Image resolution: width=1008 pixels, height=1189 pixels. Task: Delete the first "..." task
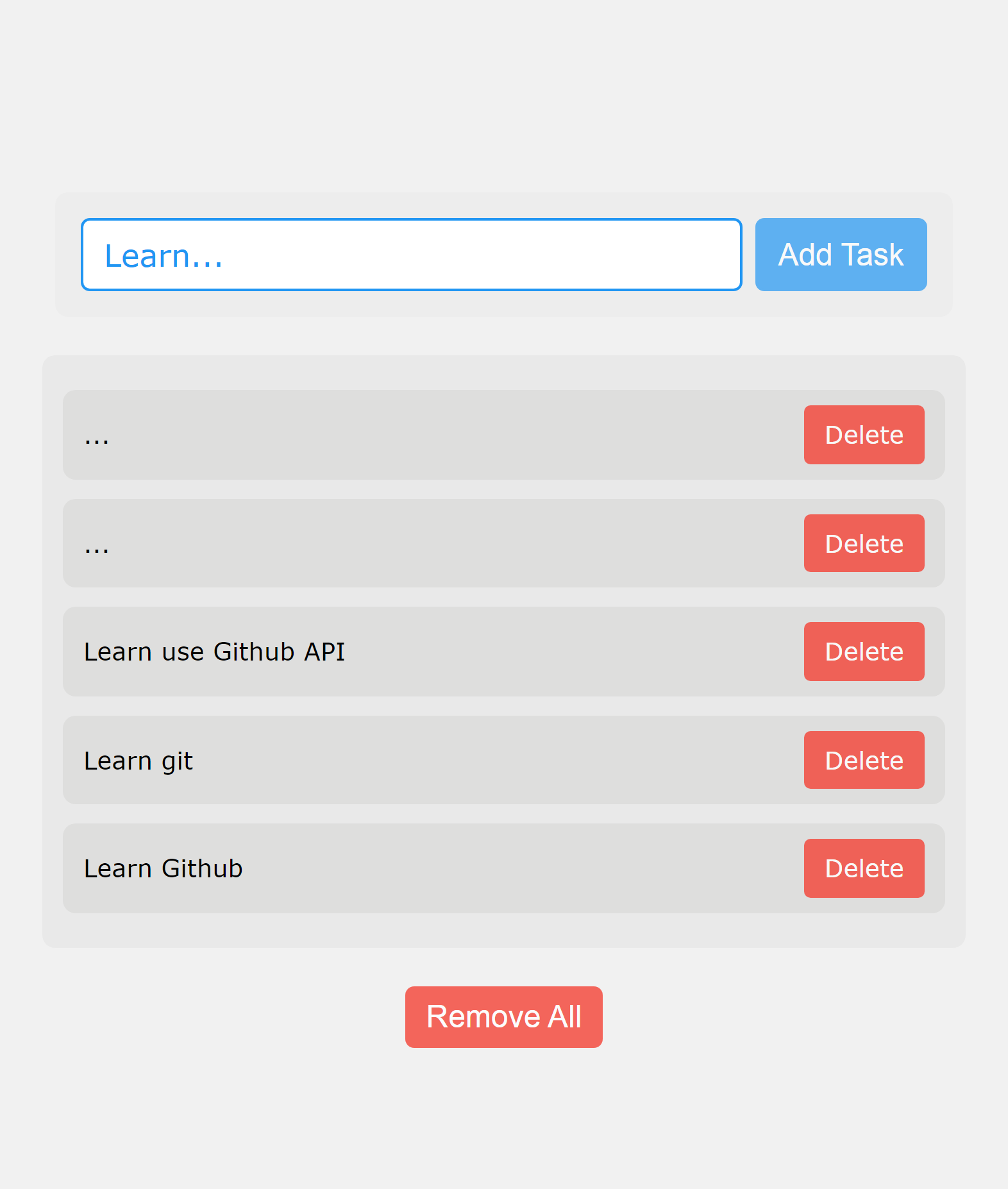864,435
